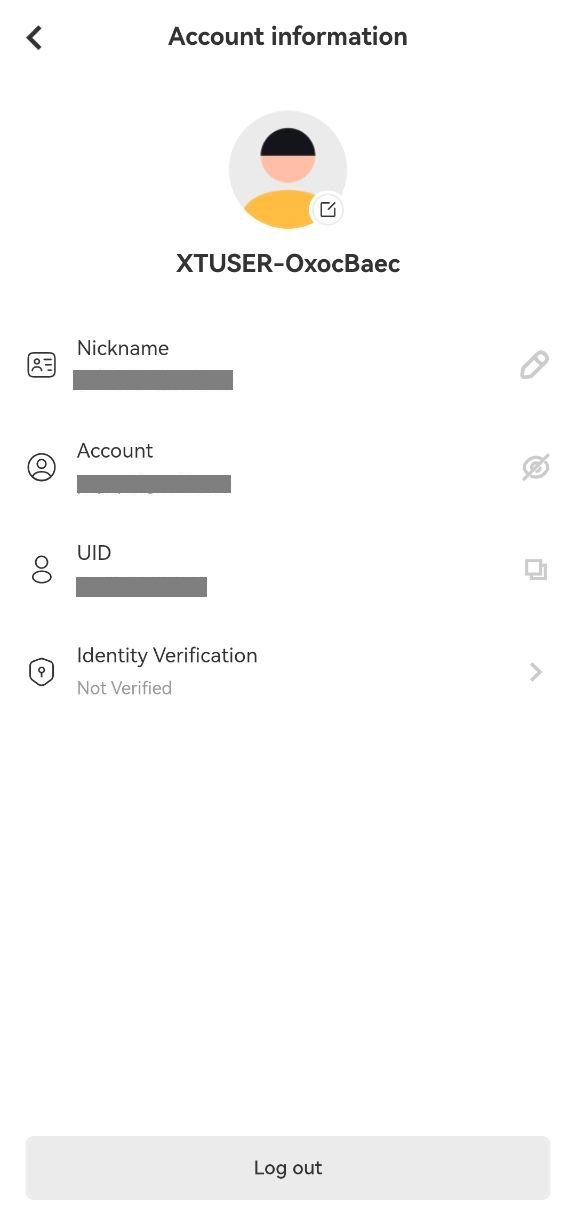Open the Account information screen header
Screen dimensions: 576x1232
click(288, 36)
